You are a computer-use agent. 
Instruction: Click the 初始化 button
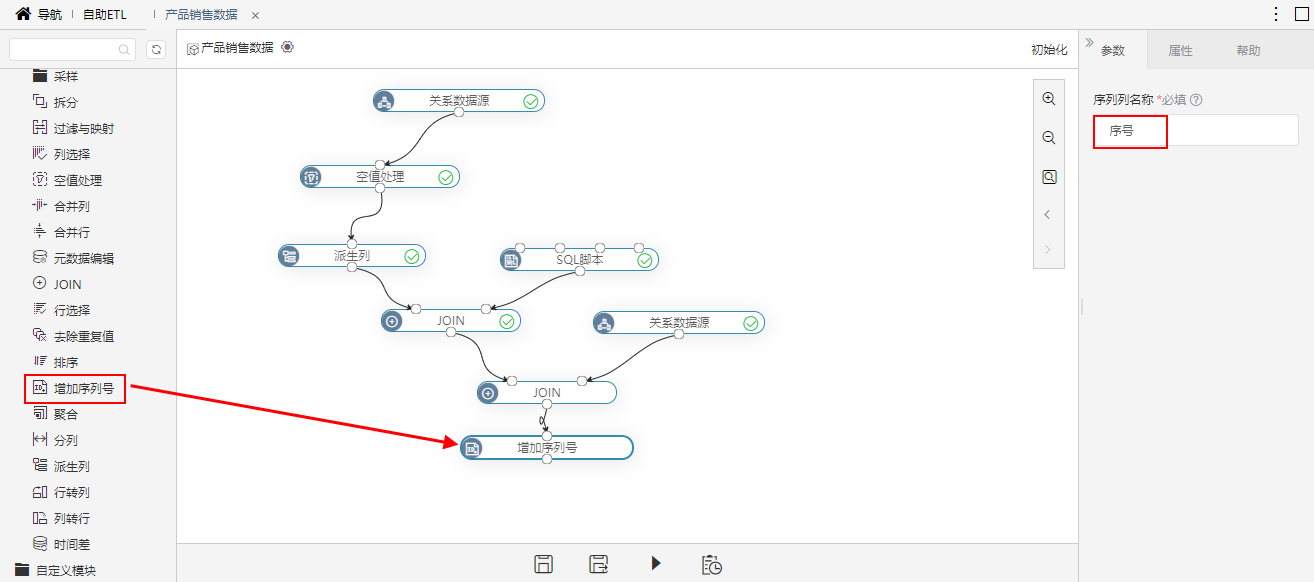click(x=1049, y=49)
